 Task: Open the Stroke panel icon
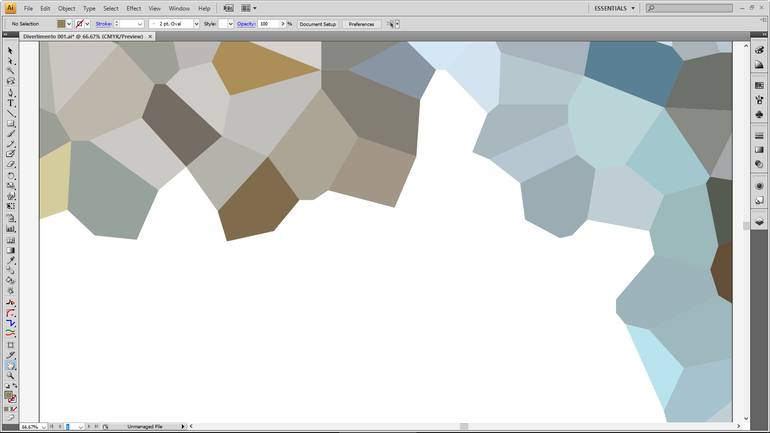coord(759,136)
